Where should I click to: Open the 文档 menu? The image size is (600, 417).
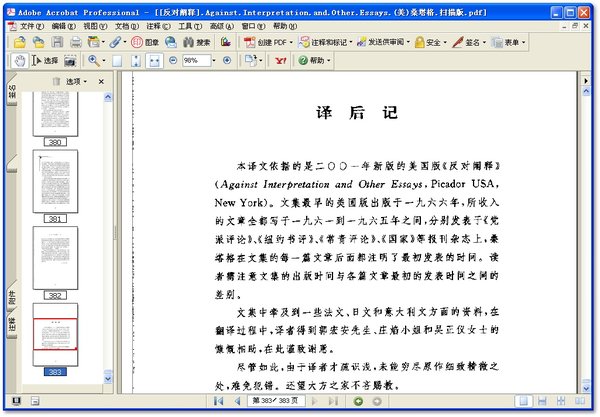coord(127,26)
